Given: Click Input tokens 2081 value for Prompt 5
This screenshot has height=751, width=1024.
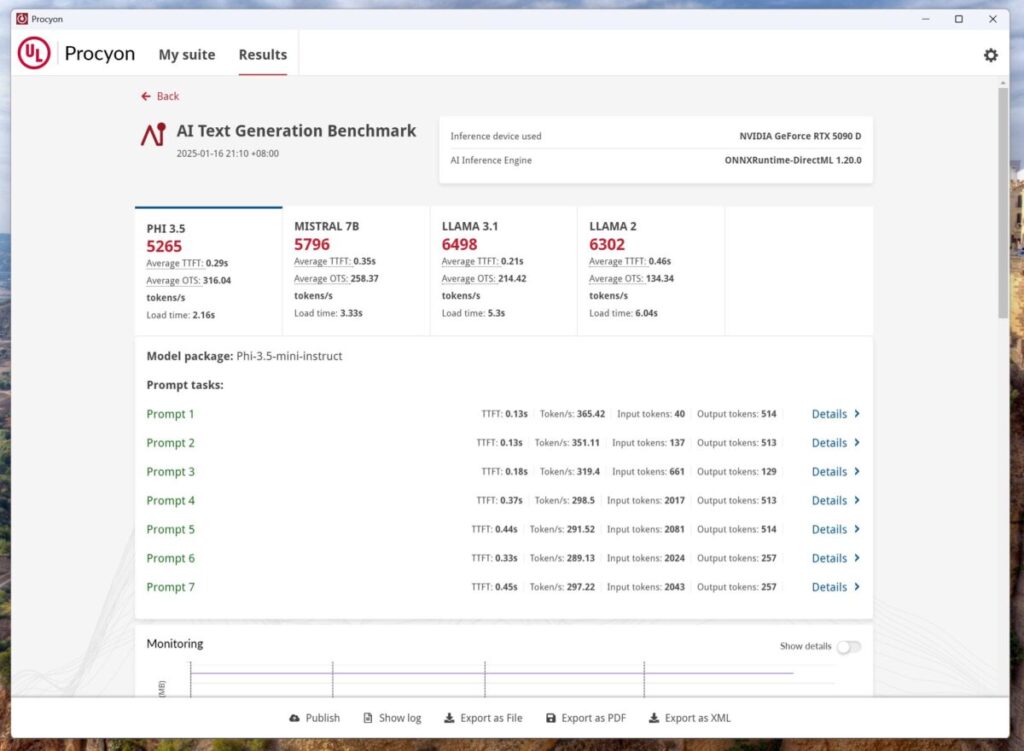Looking at the screenshot, I should click(x=674, y=529).
